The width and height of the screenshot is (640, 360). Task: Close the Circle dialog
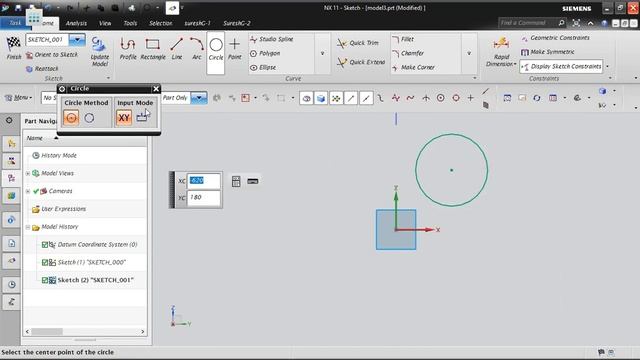click(156, 89)
